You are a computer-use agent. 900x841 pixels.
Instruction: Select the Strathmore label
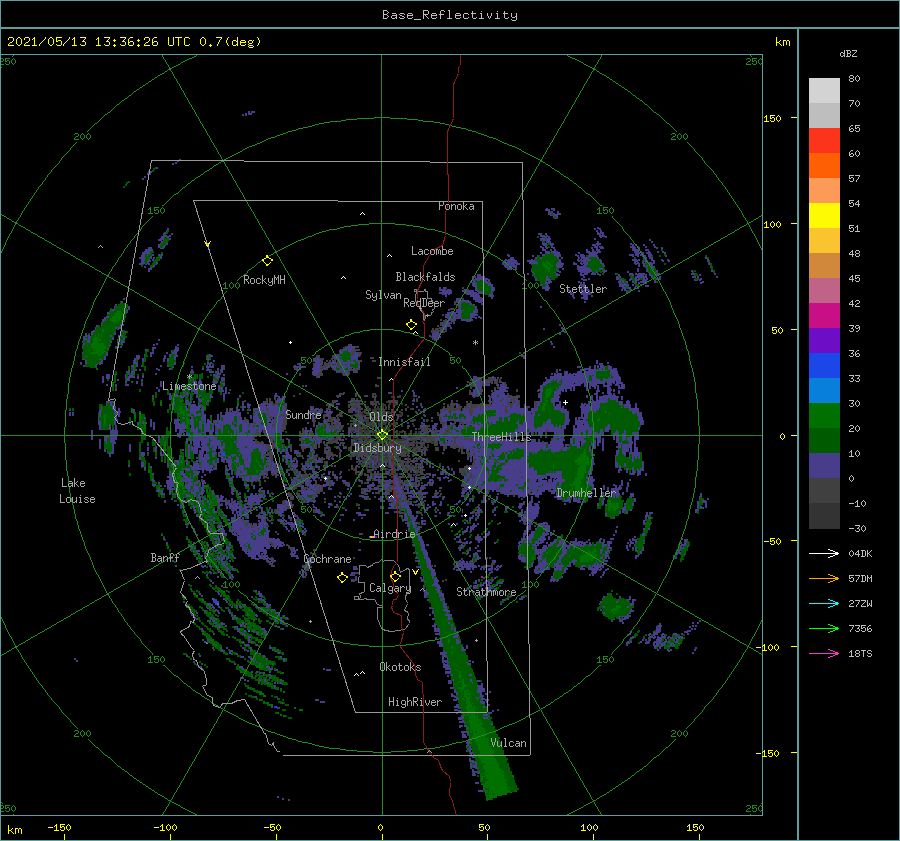point(486,592)
